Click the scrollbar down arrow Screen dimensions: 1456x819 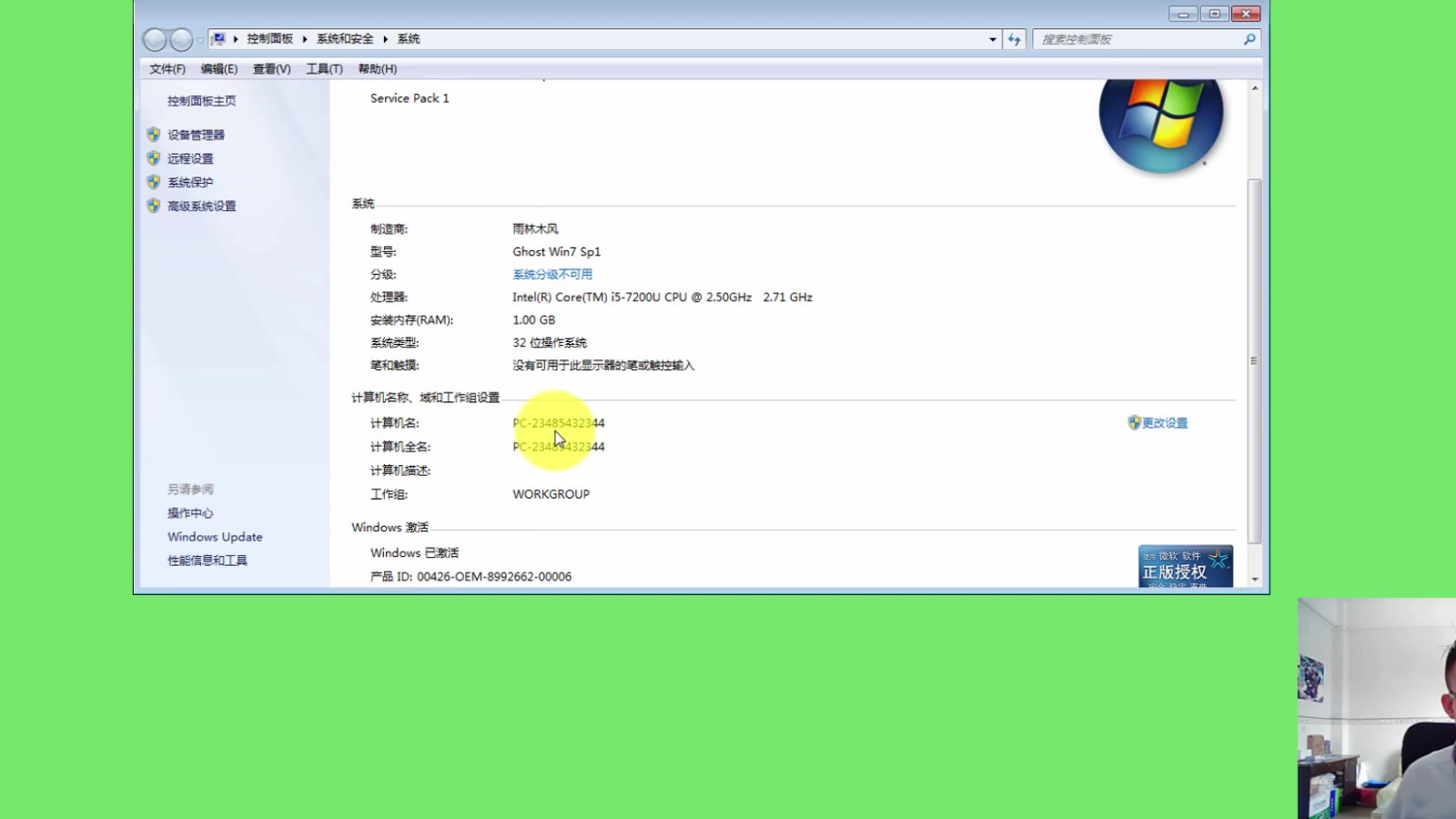(x=1255, y=579)
